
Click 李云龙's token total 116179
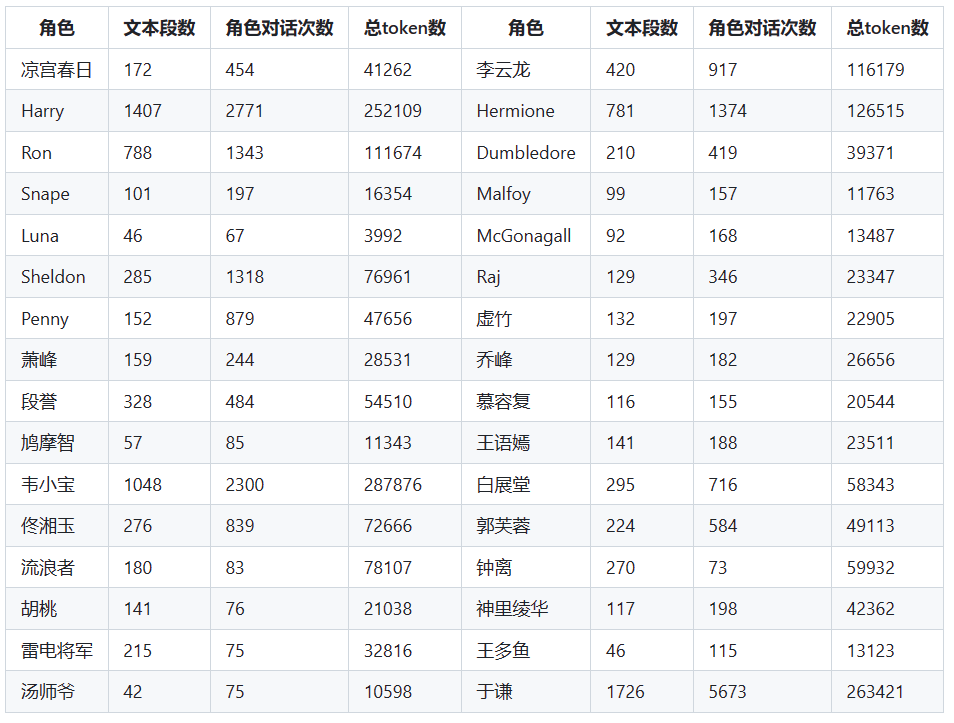(876, 69)
